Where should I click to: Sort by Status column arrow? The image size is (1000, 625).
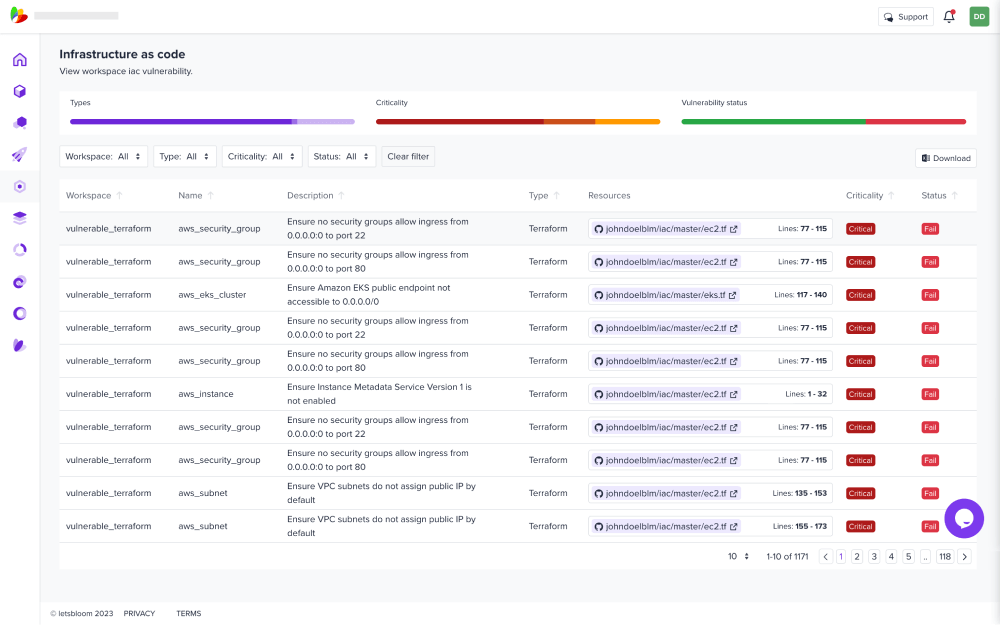tap(954, 195)
